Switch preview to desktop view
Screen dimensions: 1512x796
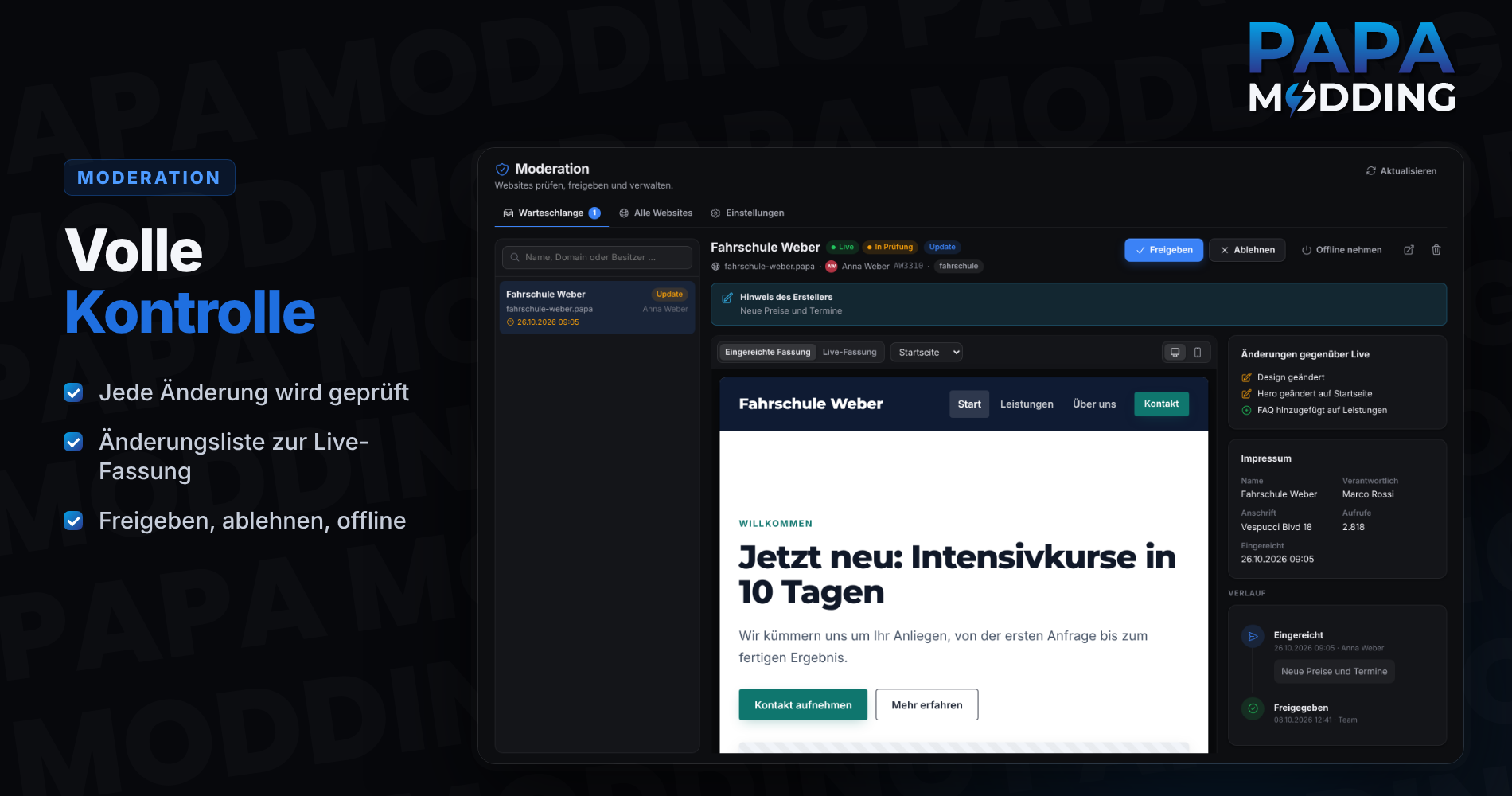tap(1175, 352)
